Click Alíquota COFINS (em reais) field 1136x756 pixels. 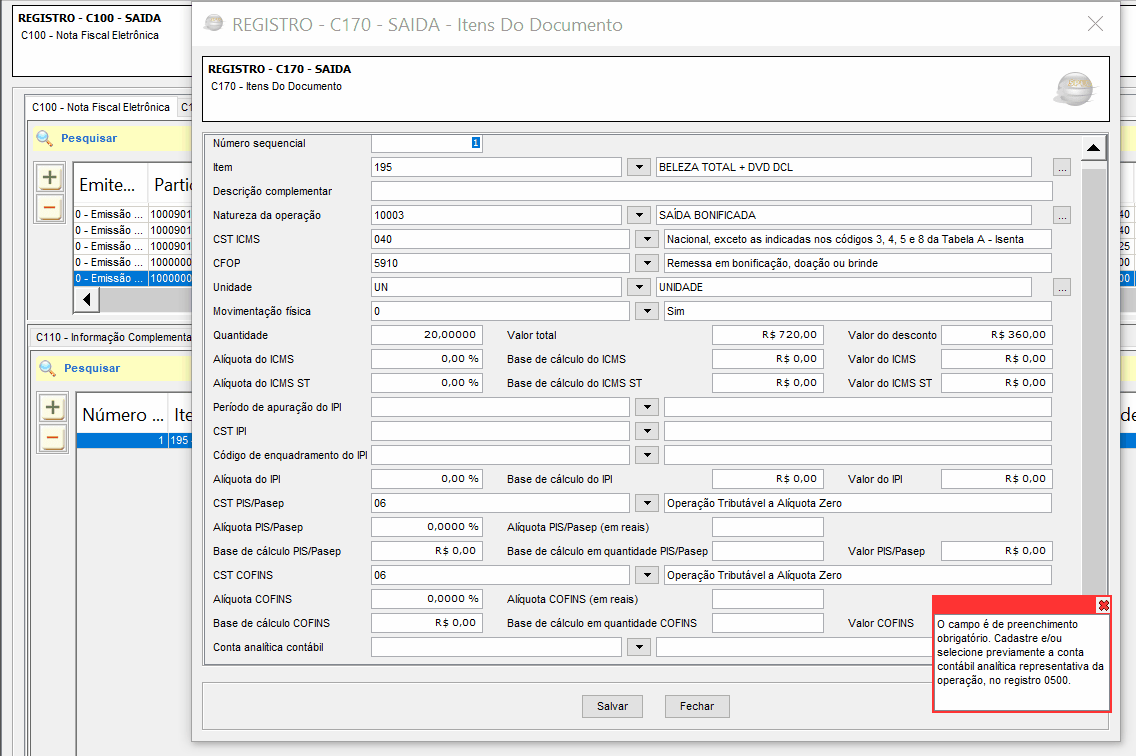pos(768,599)
